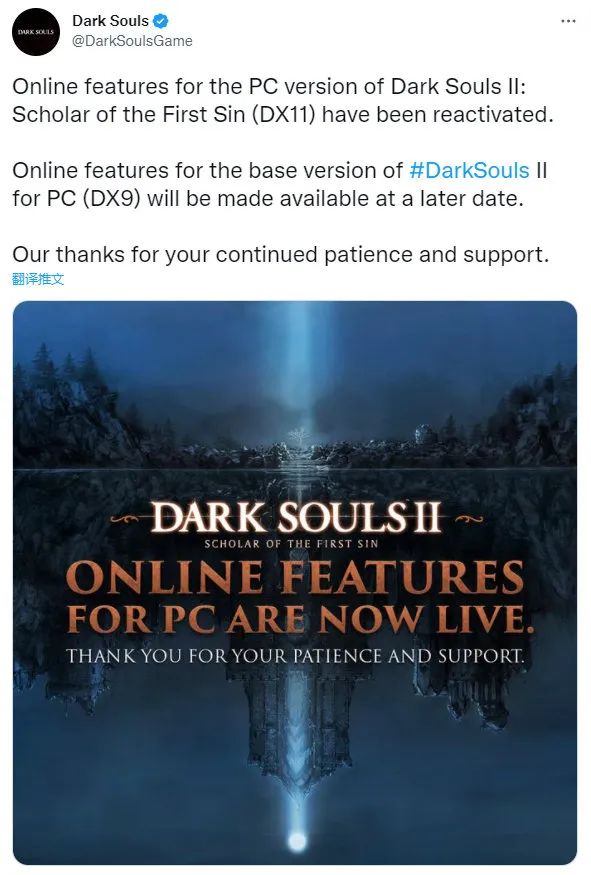
Task: Click the small white tree in the image
Action: pyautogui.click(x=299, y=435)
